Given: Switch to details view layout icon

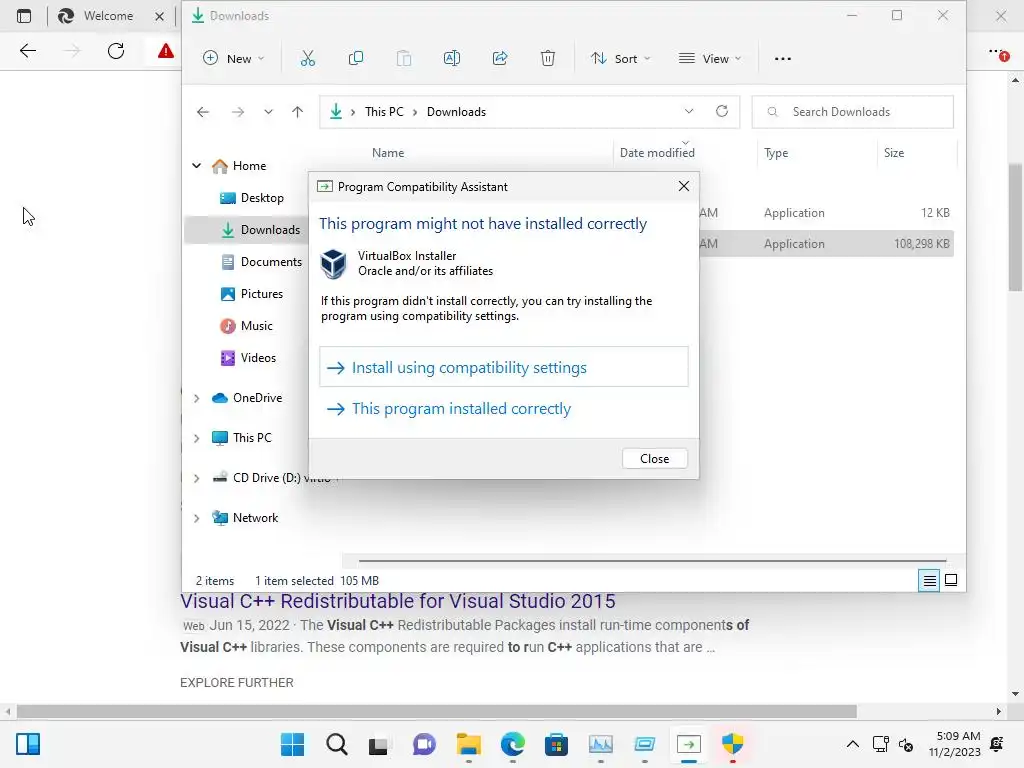Looking at the screenshot, I should [929, 580].
